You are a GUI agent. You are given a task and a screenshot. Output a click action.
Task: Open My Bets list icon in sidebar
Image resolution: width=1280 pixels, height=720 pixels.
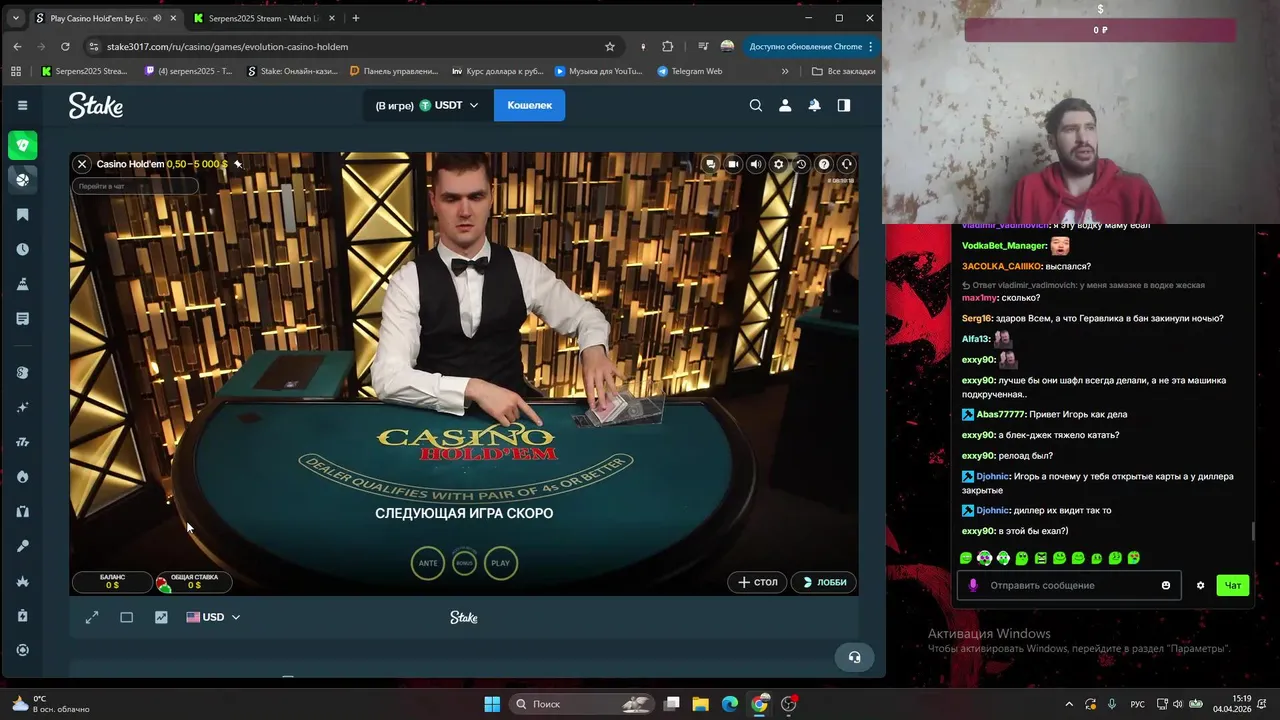22,319
